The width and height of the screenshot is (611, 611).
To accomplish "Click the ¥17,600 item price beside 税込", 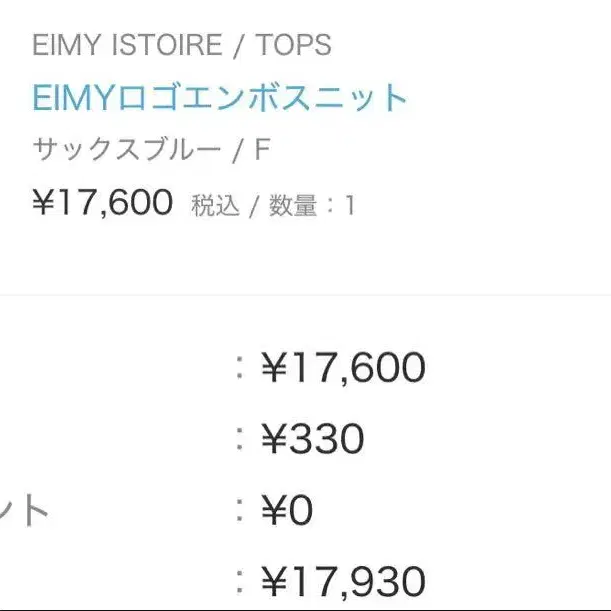I will pos(103,203).
